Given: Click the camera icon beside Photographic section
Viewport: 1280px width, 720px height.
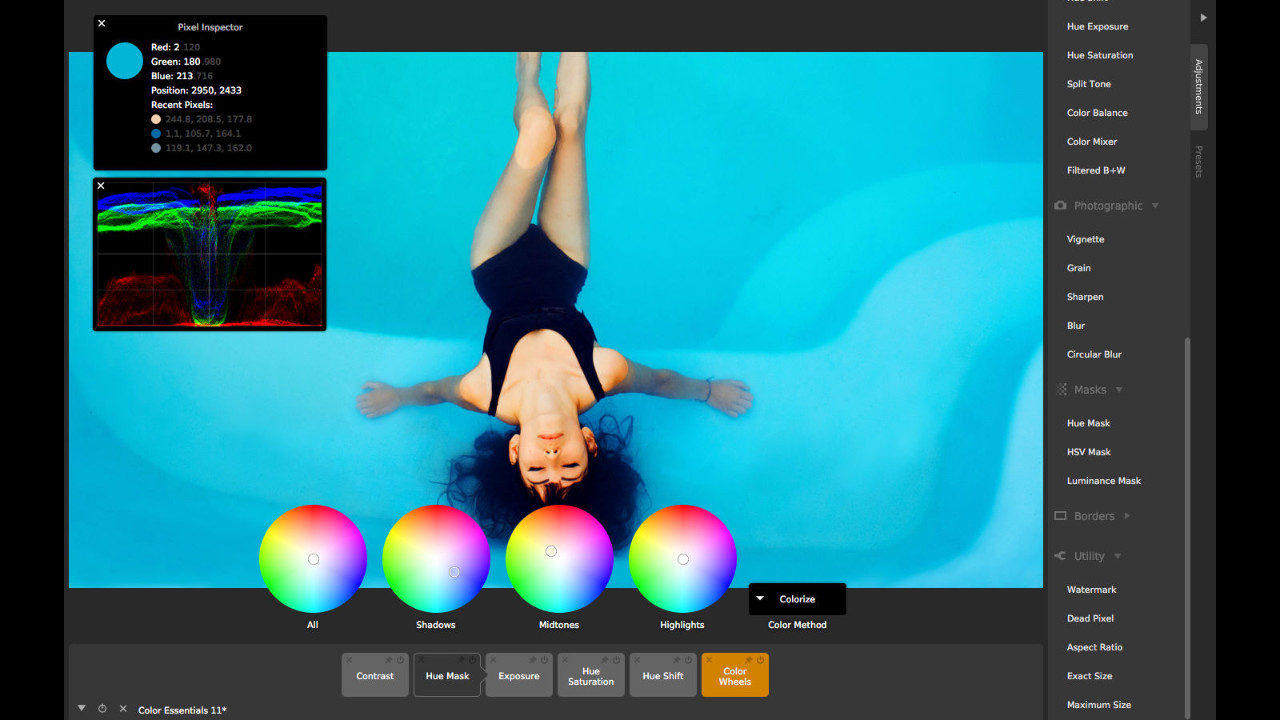Looking at the screenshot, I should [1060, 205].
